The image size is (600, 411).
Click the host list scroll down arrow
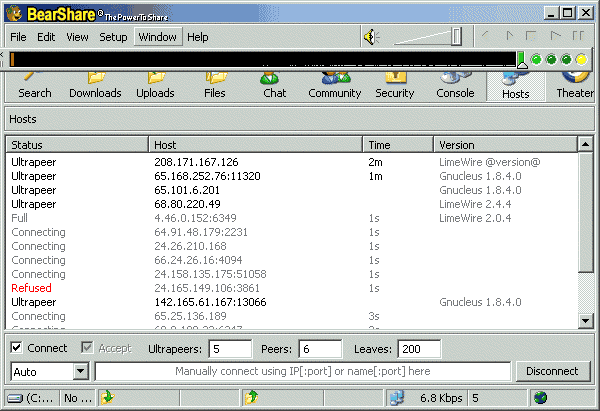pyautogui.click(x=585, y=320)
